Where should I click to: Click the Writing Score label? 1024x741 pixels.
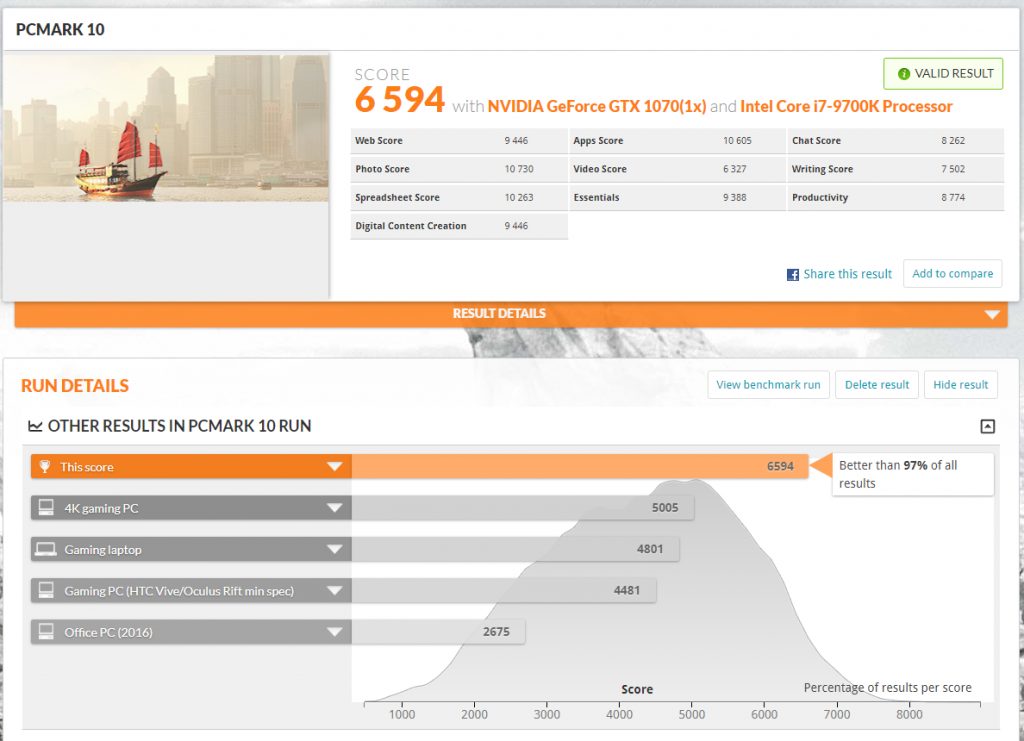822,169
